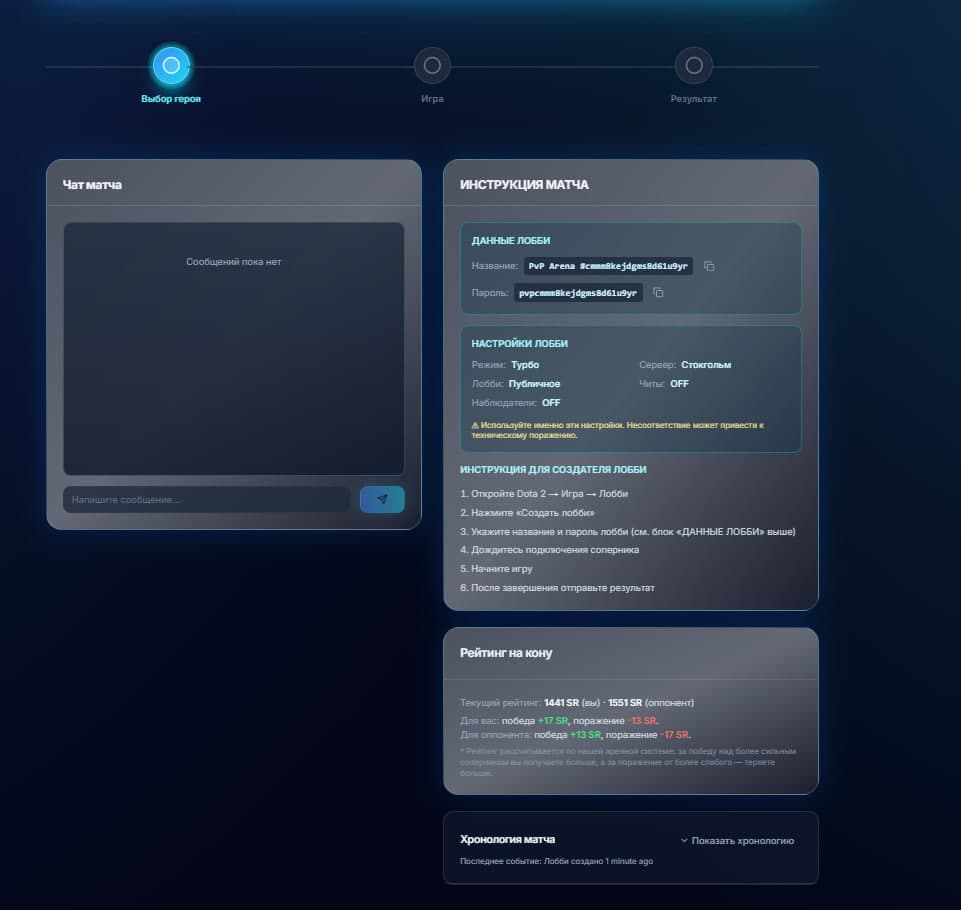This screenshot has width=961, height=910.
Task: Click the 'Выбор героя' step label
Action: 171,99
